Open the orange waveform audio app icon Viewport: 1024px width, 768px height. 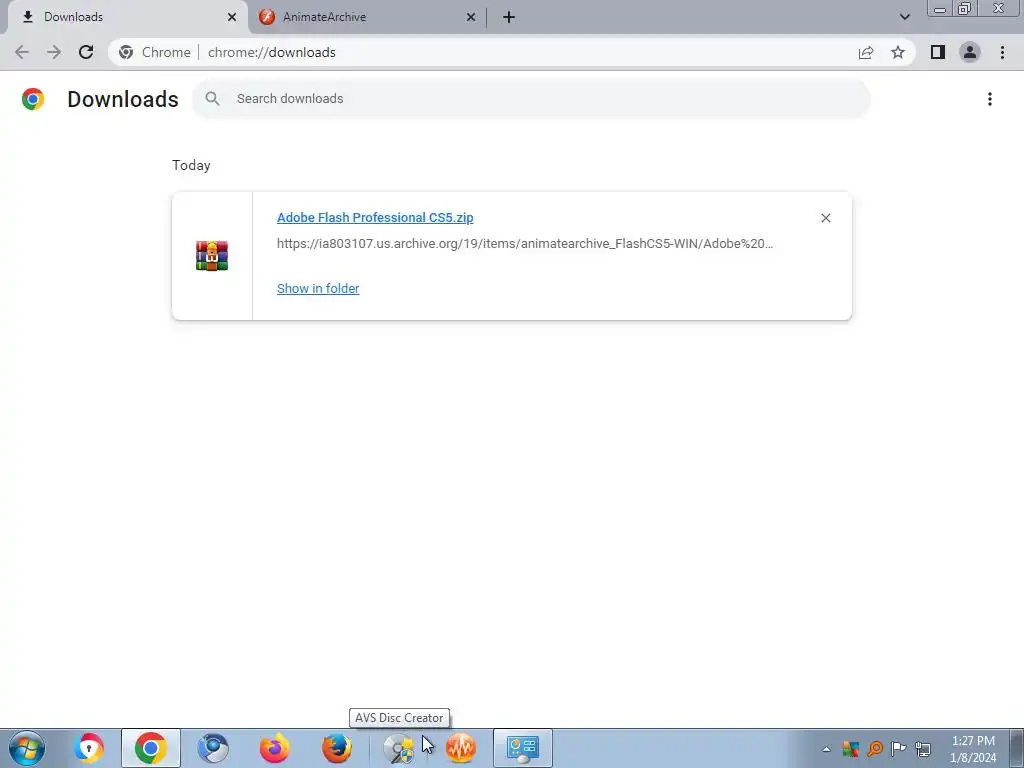tap(460, 748)
